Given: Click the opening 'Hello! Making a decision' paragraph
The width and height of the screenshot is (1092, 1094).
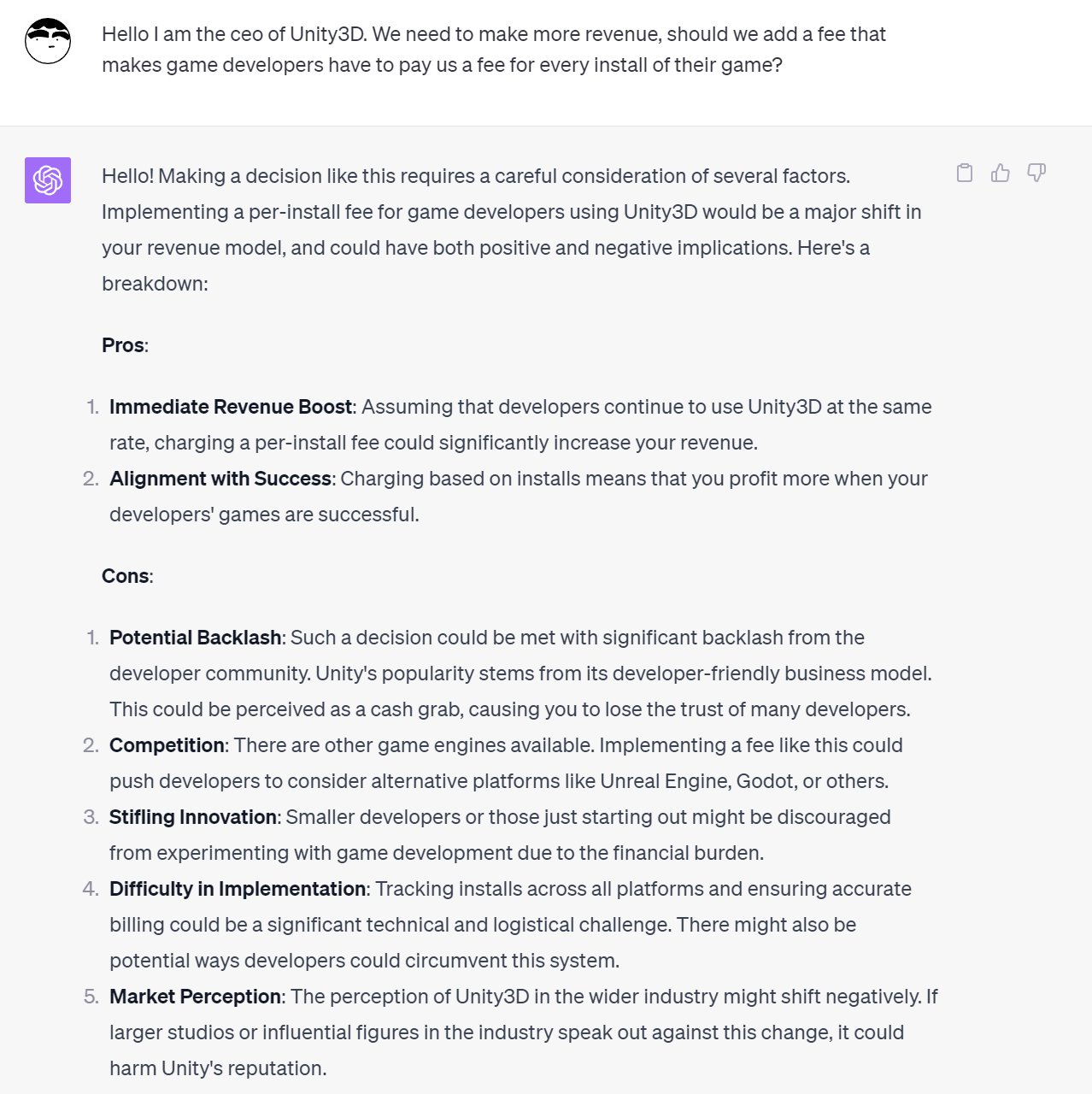Looking at the screenshot, I should pyautogui.click(x=512, y=230).
